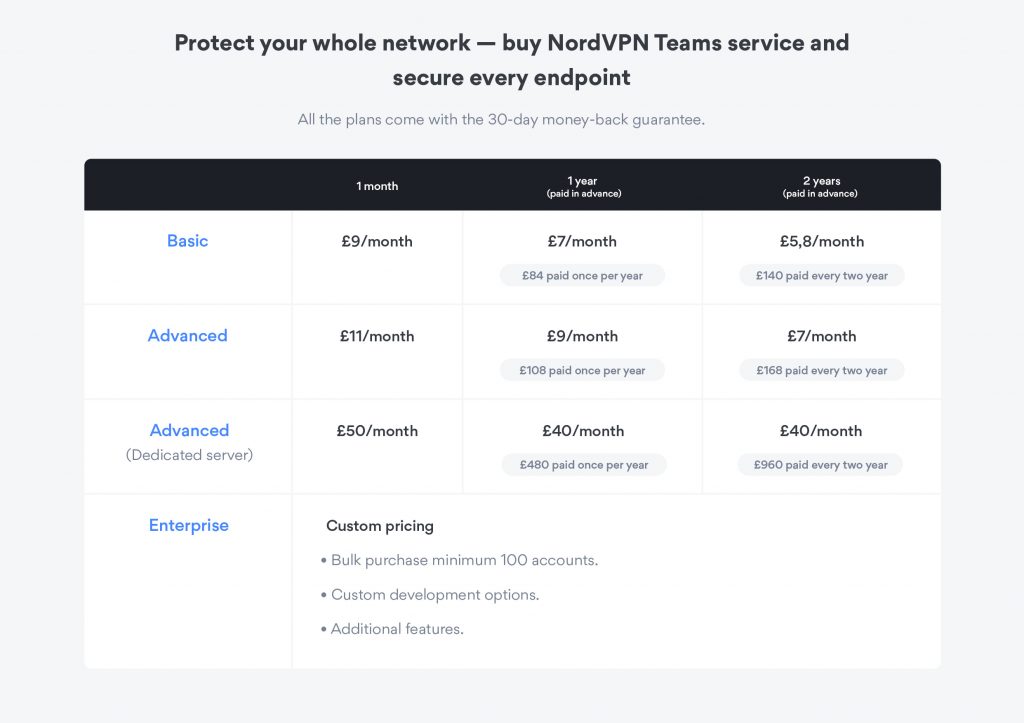Click the £480 paid once per year badge
Screen dimensions: 1024x723
[583, 465]
